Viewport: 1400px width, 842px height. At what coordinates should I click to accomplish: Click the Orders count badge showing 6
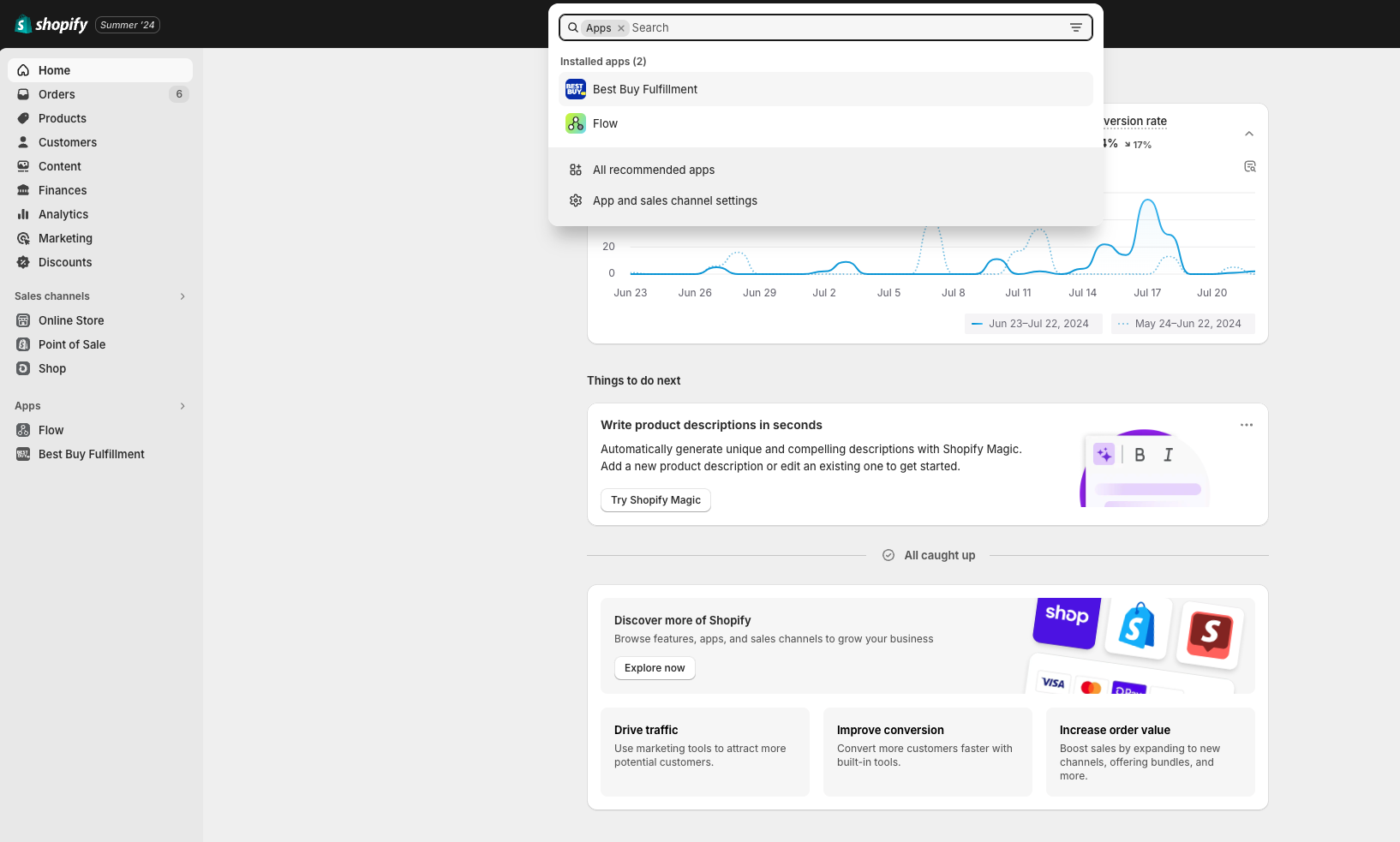(179, 94)
